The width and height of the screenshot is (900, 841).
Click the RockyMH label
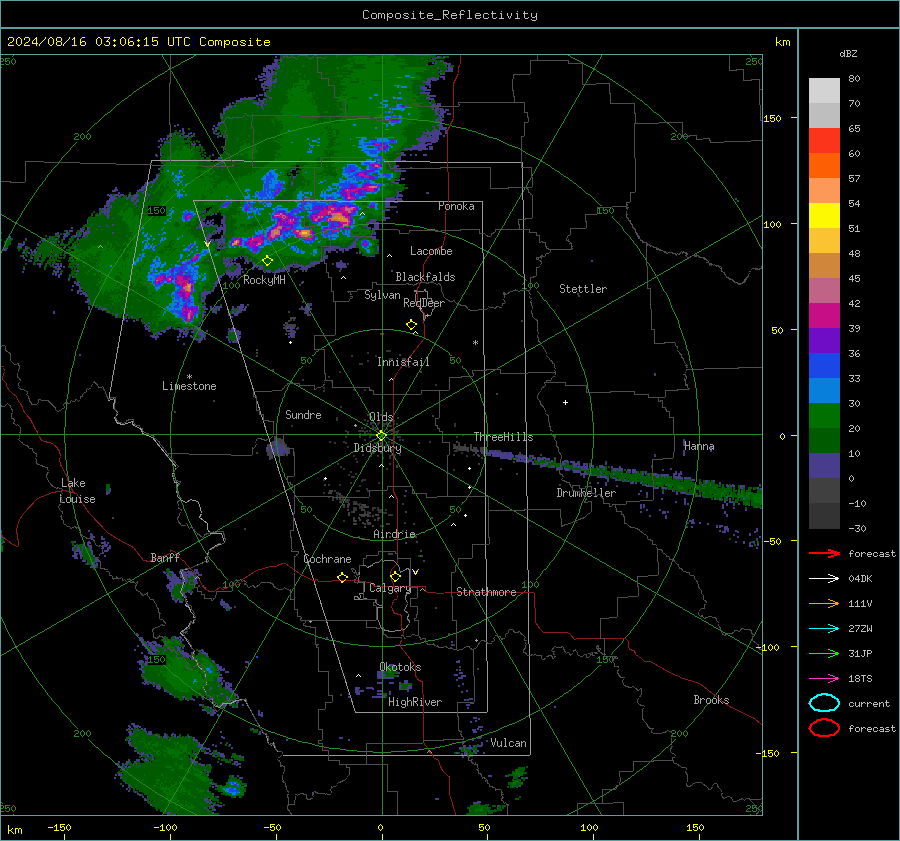tap(264, 280)
